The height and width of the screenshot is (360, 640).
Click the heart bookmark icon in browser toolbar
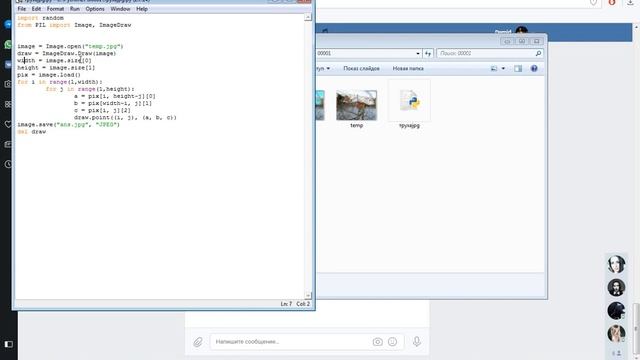click(593, 2)
